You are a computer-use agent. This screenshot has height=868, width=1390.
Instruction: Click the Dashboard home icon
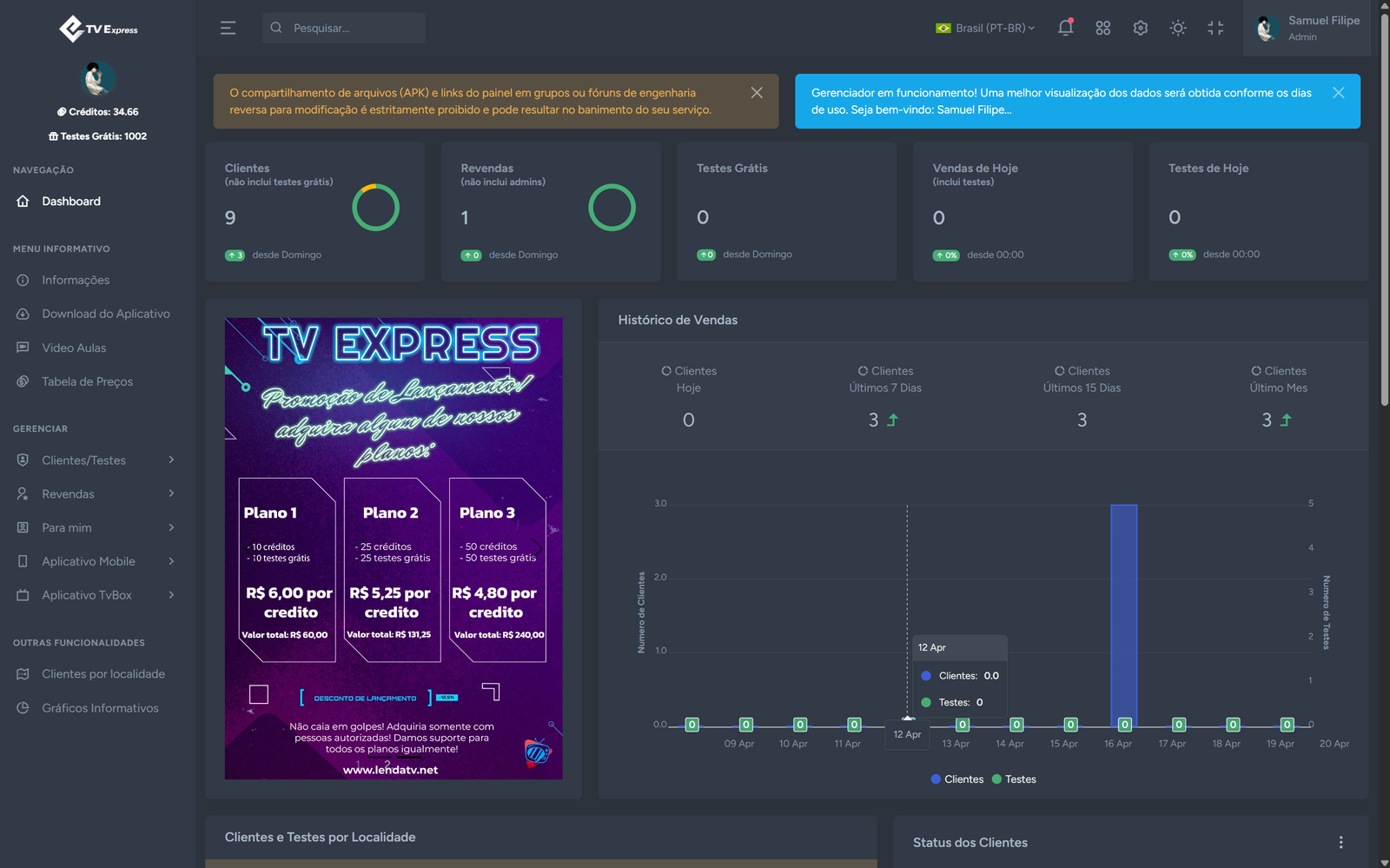pos(23,201)
